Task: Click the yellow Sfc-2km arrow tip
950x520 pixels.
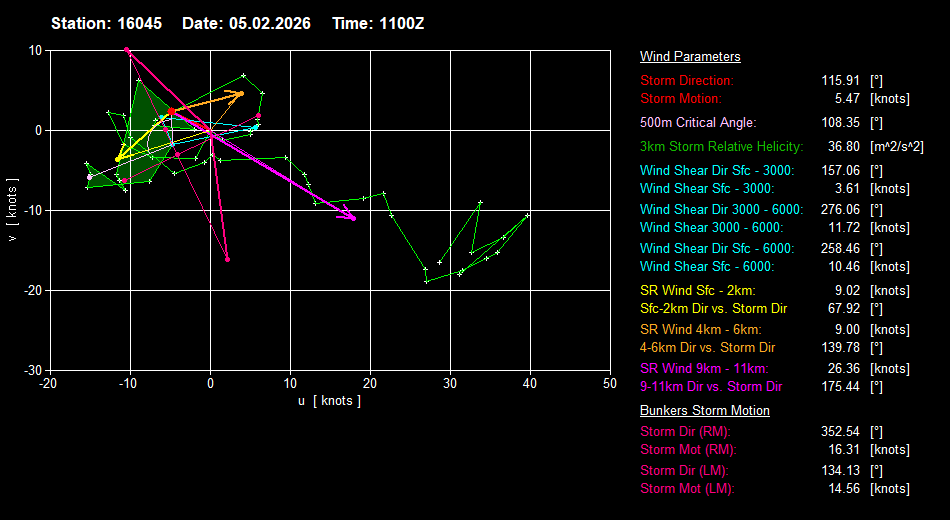Action: click(x=118, y=158)
